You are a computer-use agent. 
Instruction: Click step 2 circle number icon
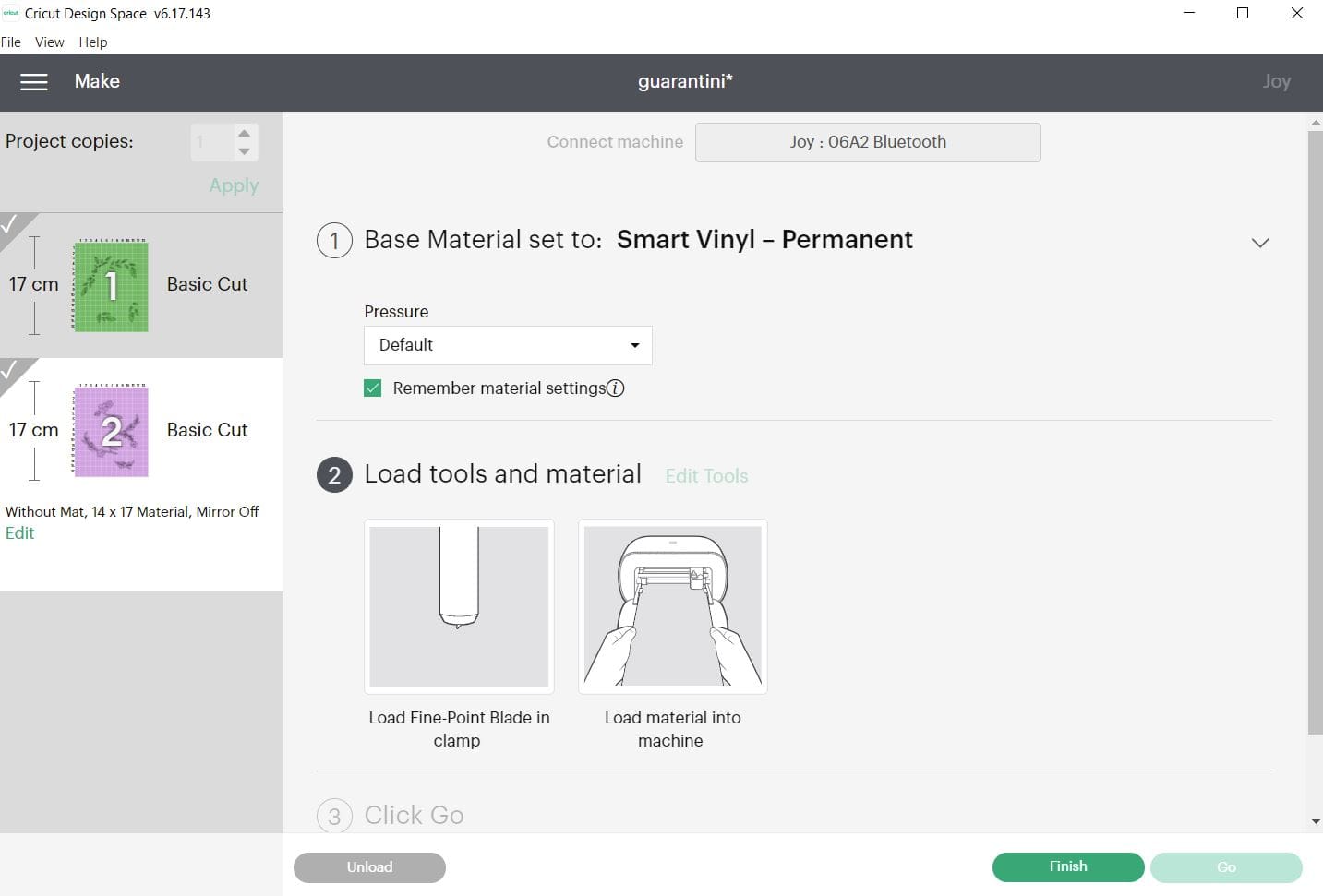(x=334, y=475)
